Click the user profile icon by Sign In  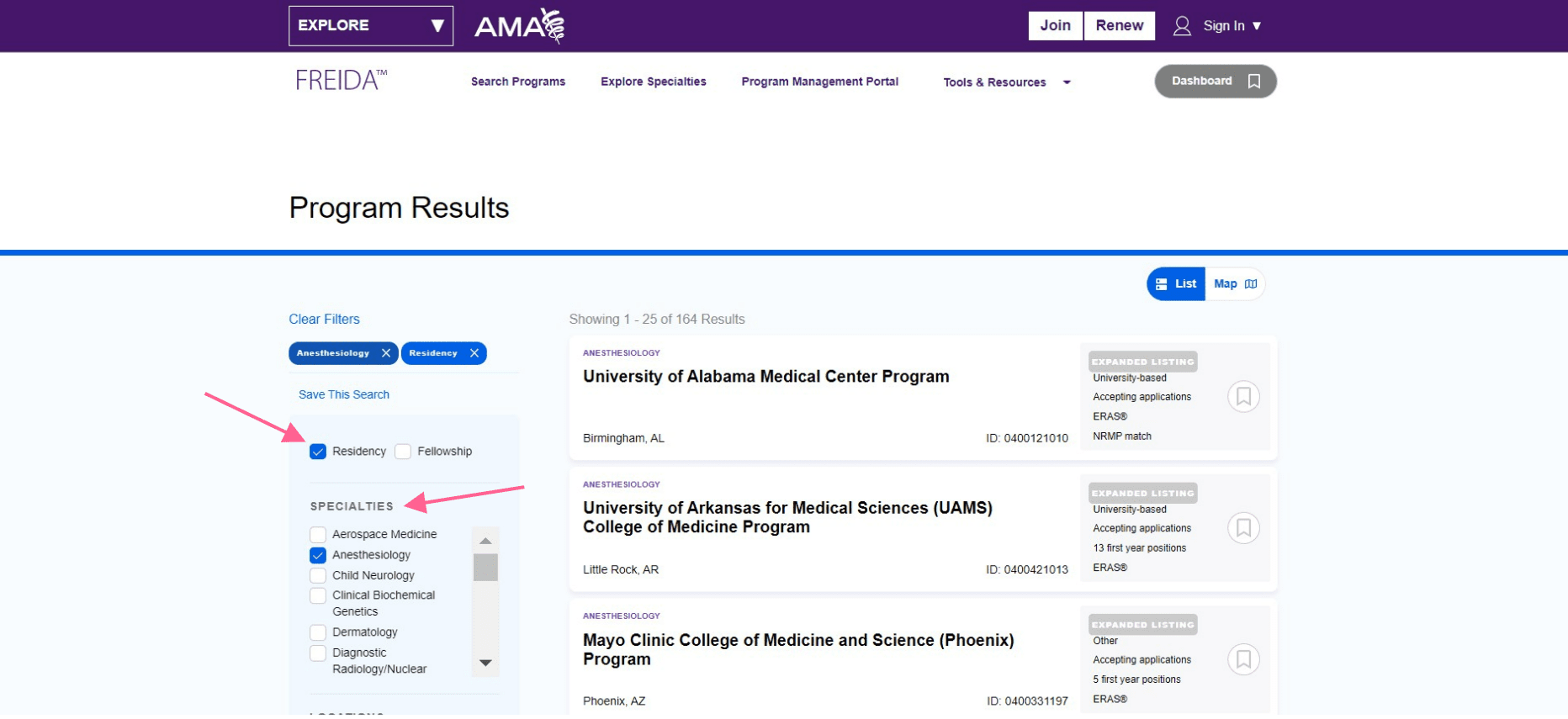[x=1182, y=26]
